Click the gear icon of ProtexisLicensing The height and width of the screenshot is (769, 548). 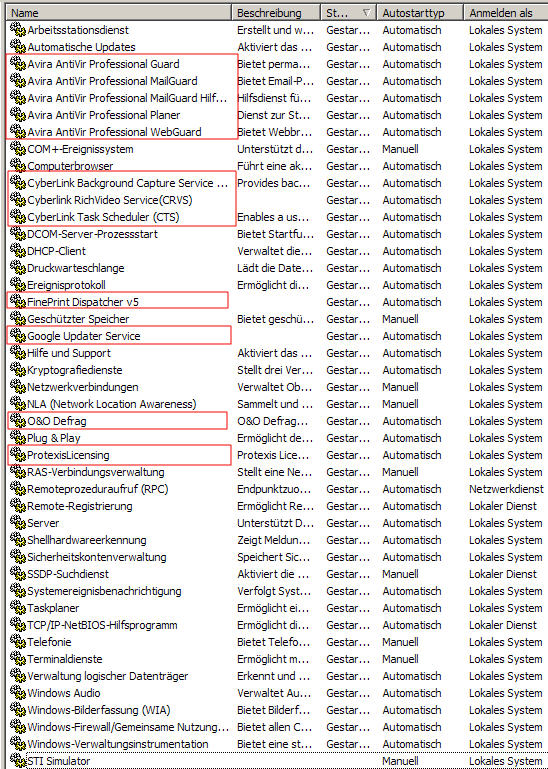pyautogui.click(x=18, y=455)
